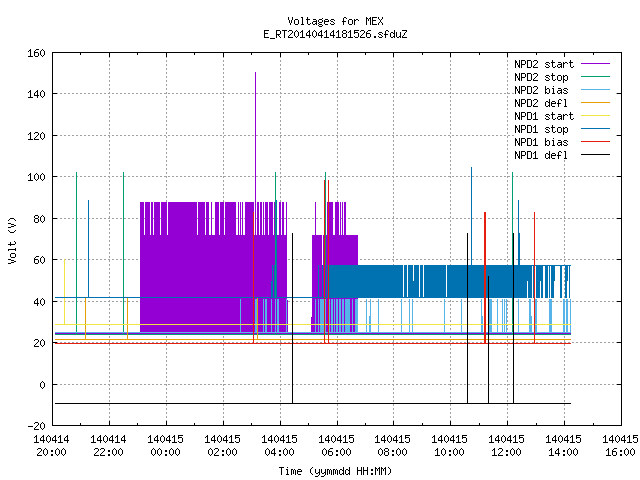This screenshot has height=480, width=640.
Task: Click the Volt (V) y-axis label
Action: click(x=12, y=240)
